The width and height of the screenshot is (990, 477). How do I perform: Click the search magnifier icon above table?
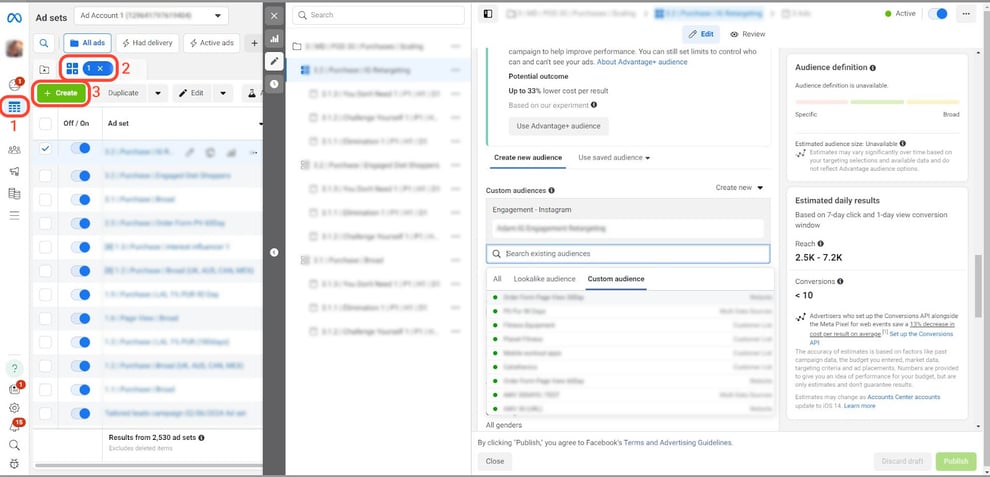[x=45, y=43]
